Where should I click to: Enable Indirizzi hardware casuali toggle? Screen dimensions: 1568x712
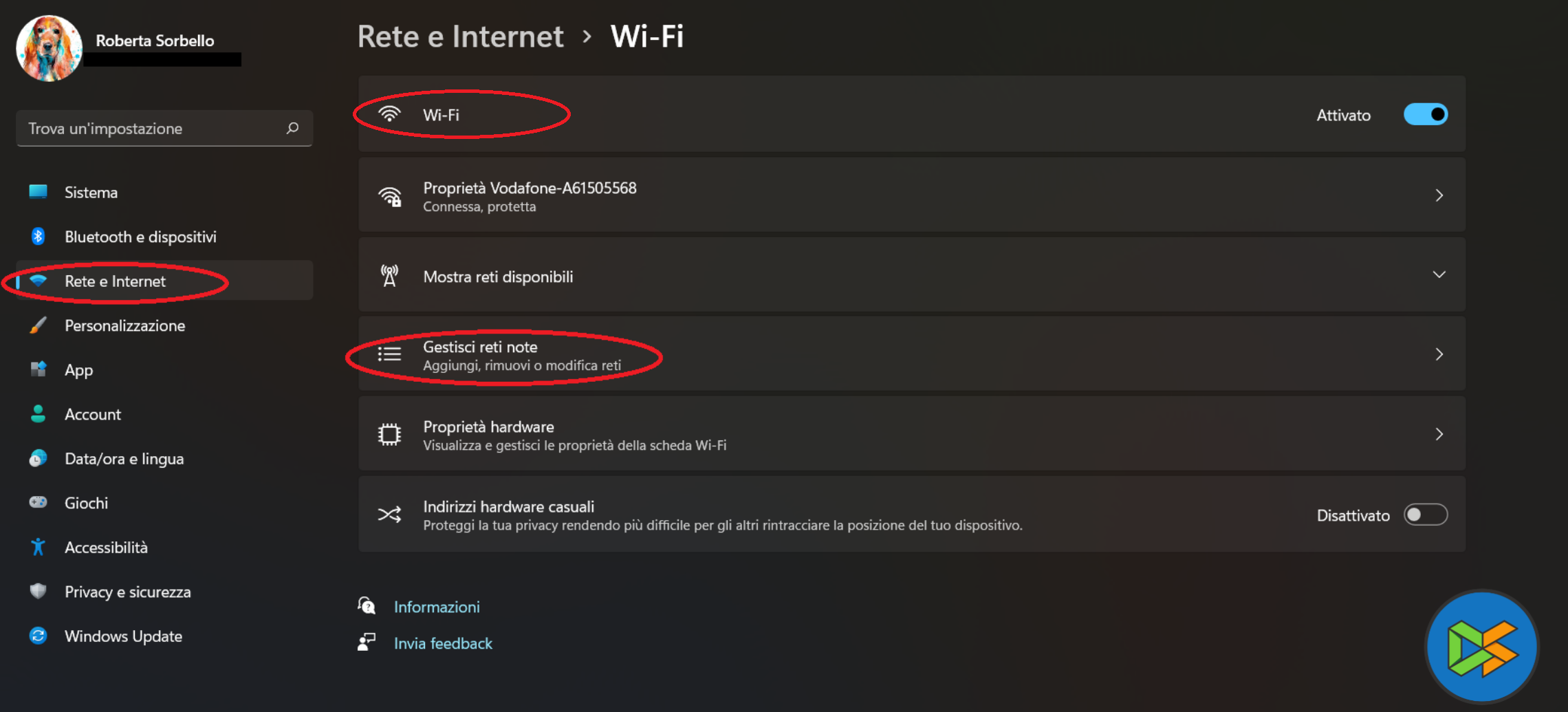tap(1425, 515)
